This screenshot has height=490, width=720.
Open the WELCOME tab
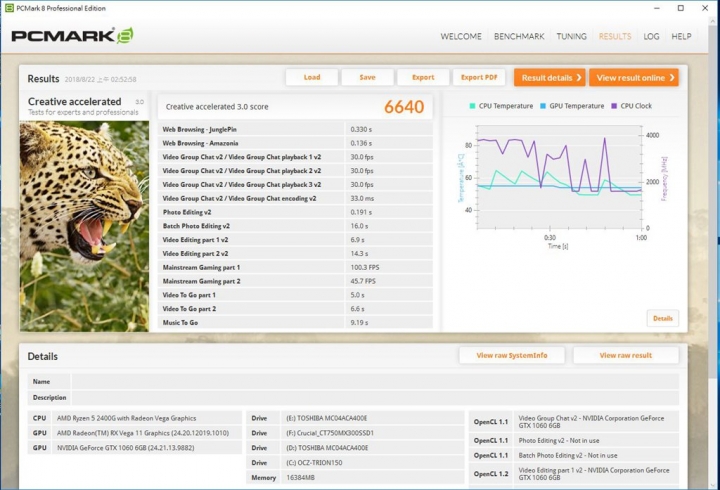click(x=461, y=36)
